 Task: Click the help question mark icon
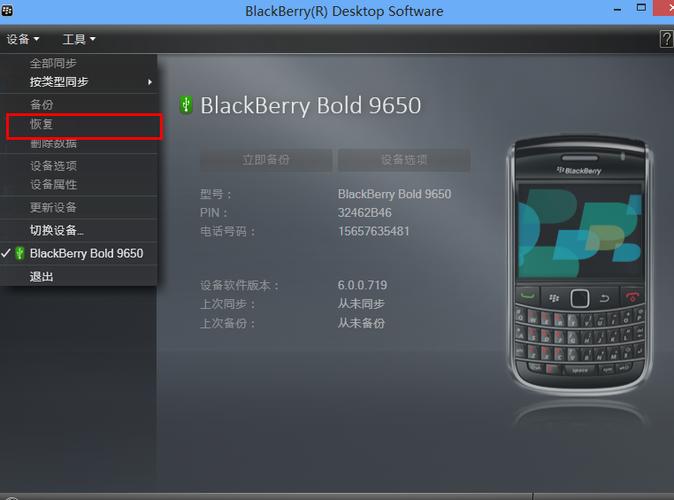pos(666,39)
